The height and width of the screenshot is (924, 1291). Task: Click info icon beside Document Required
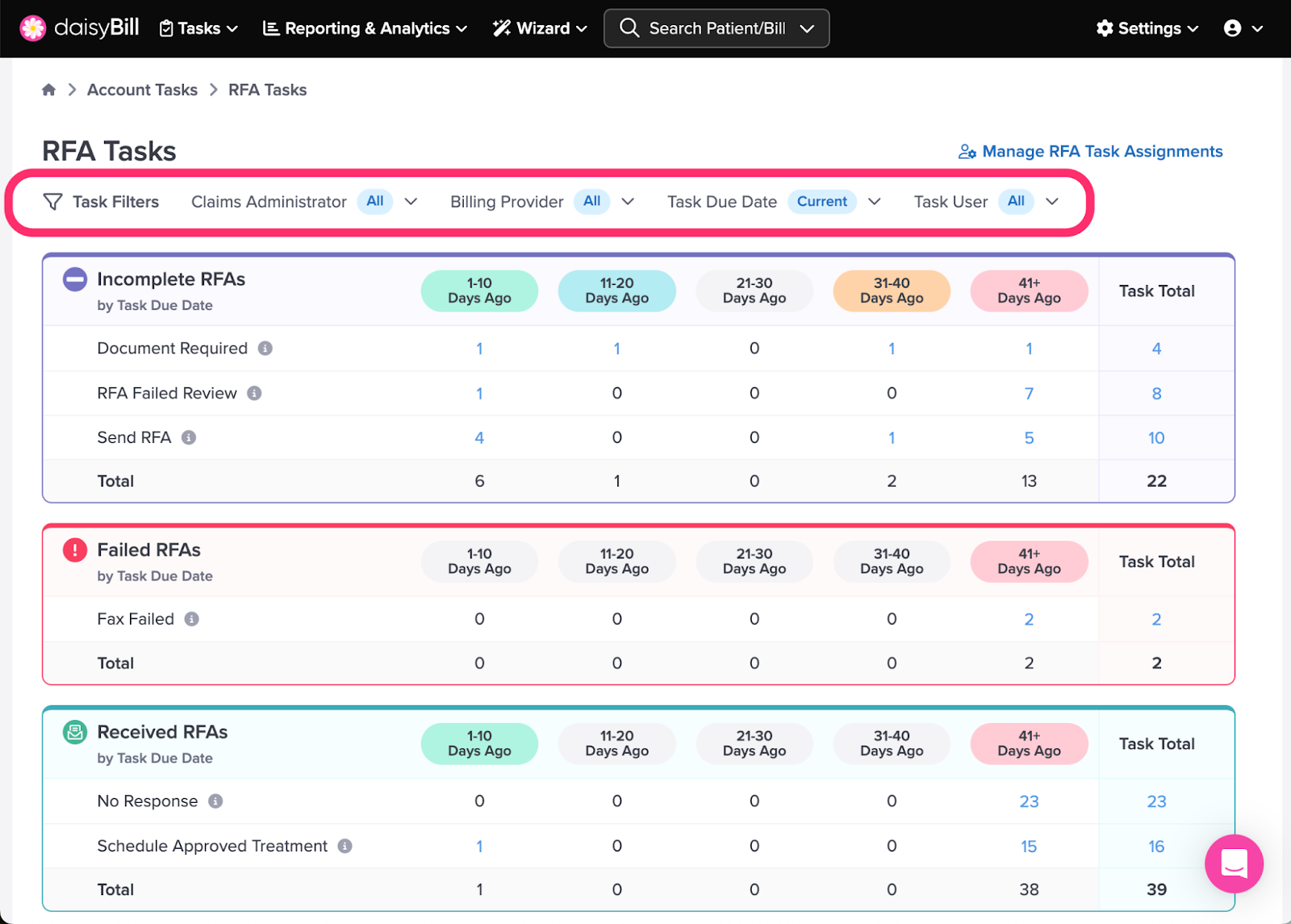point(265,349)
